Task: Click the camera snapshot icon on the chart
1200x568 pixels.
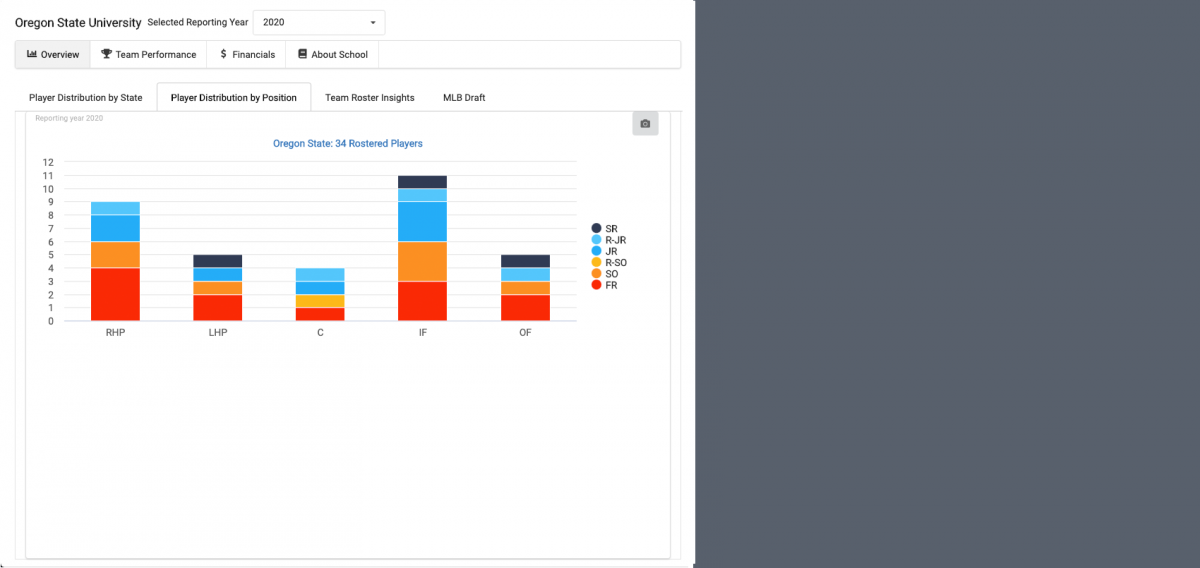Action: click(x=645, y=124)
